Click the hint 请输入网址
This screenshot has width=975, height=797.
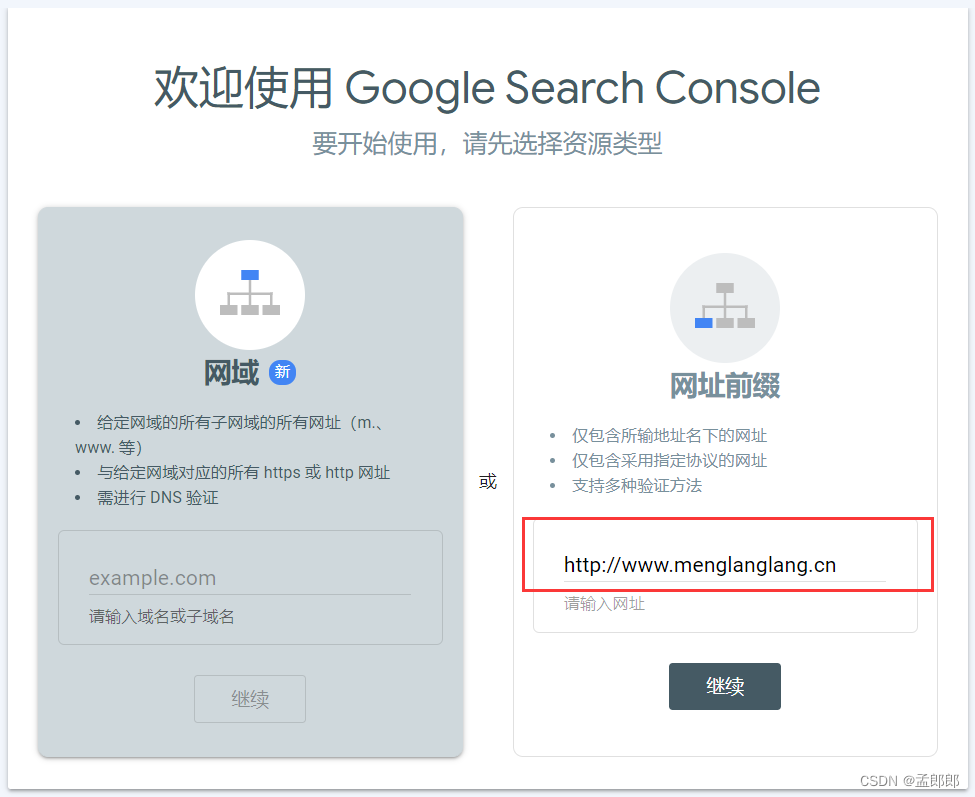(604, 603)
